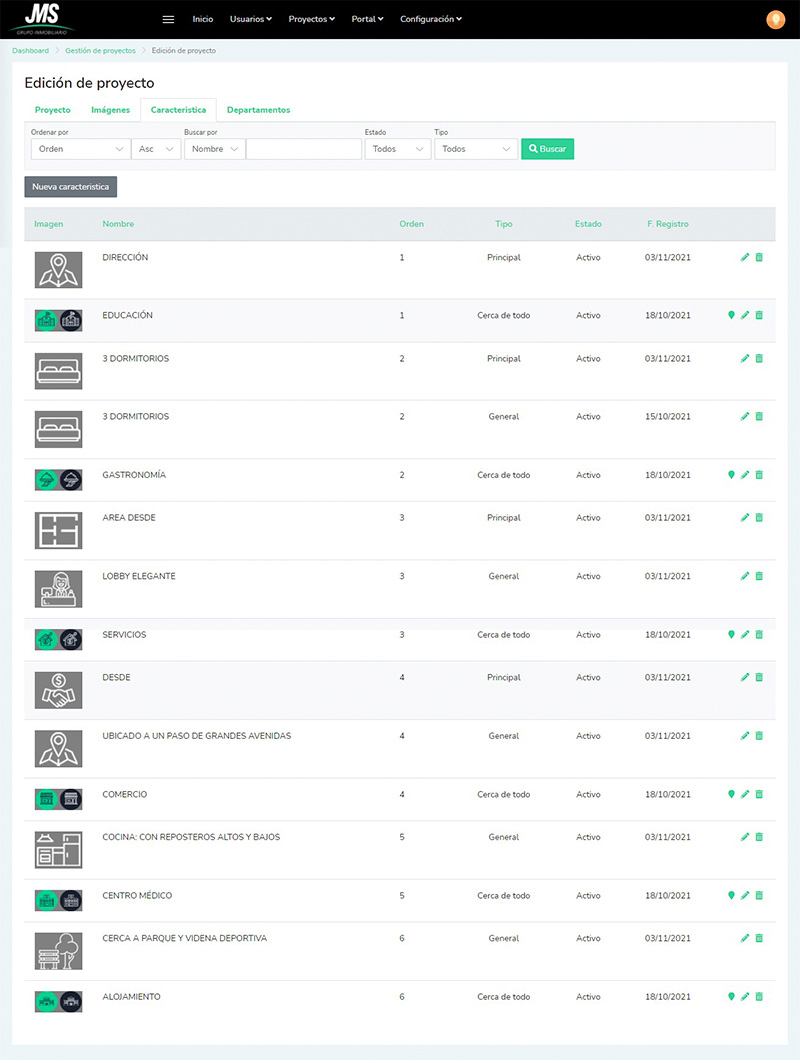Screen dimensions: 800x1063
Task: Click the Tipo column header
Action: [x=504, y=224]
